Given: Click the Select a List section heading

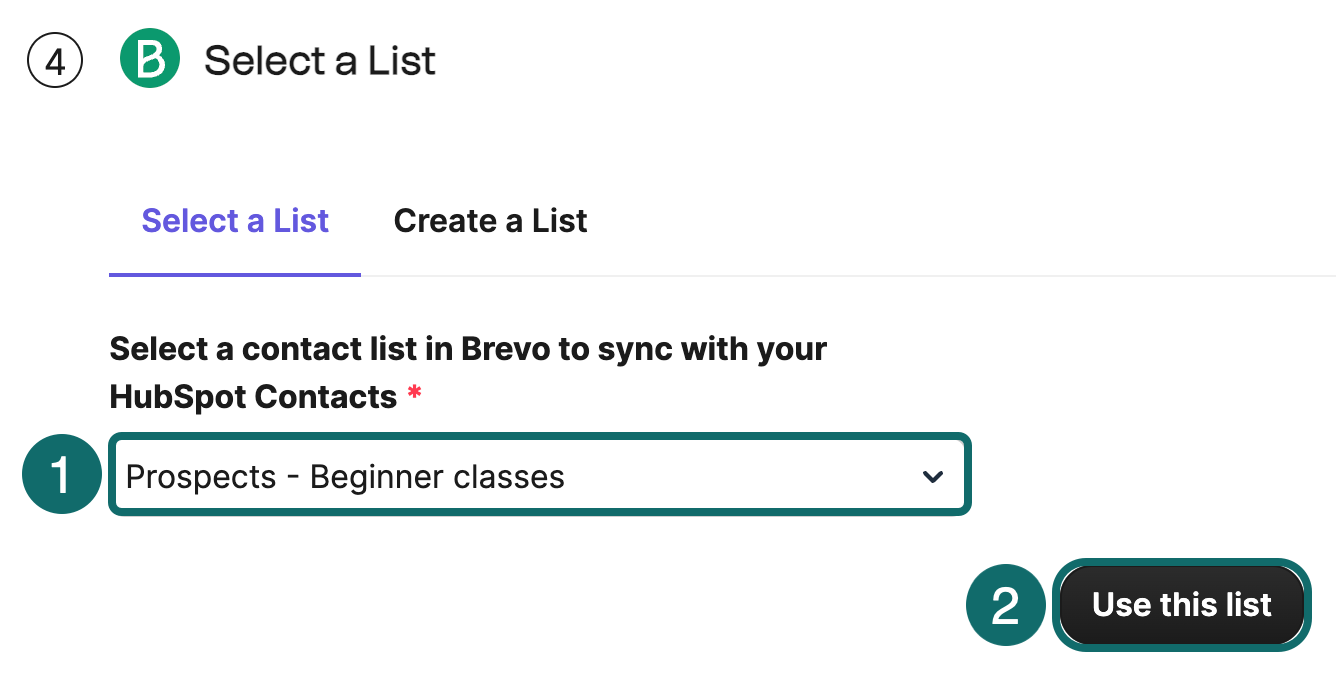Looking at the screenshot, I should pos(320,61).
